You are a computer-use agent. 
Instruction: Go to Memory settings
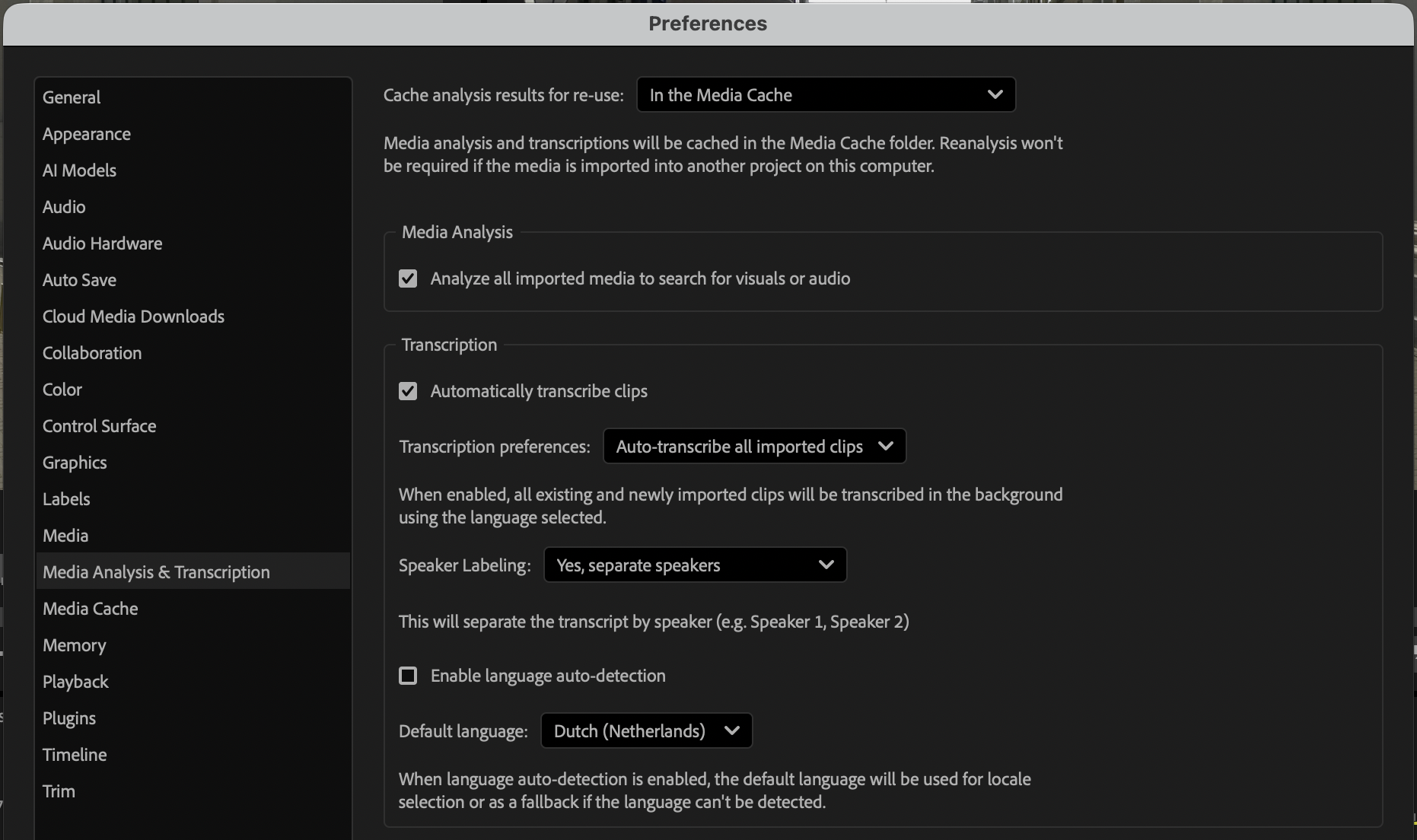pos(74,645)
